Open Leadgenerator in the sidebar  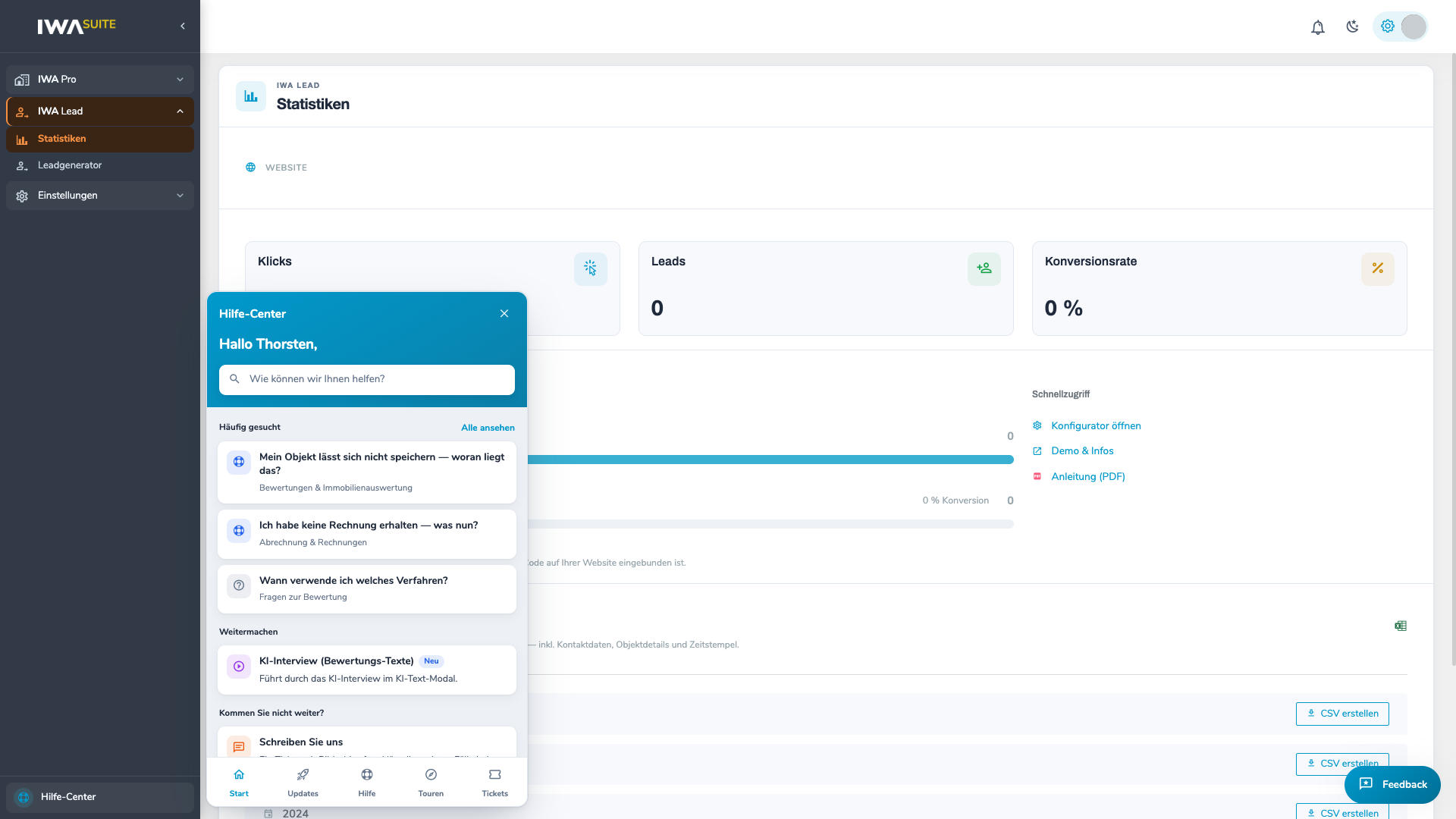(x=100, y=165)
